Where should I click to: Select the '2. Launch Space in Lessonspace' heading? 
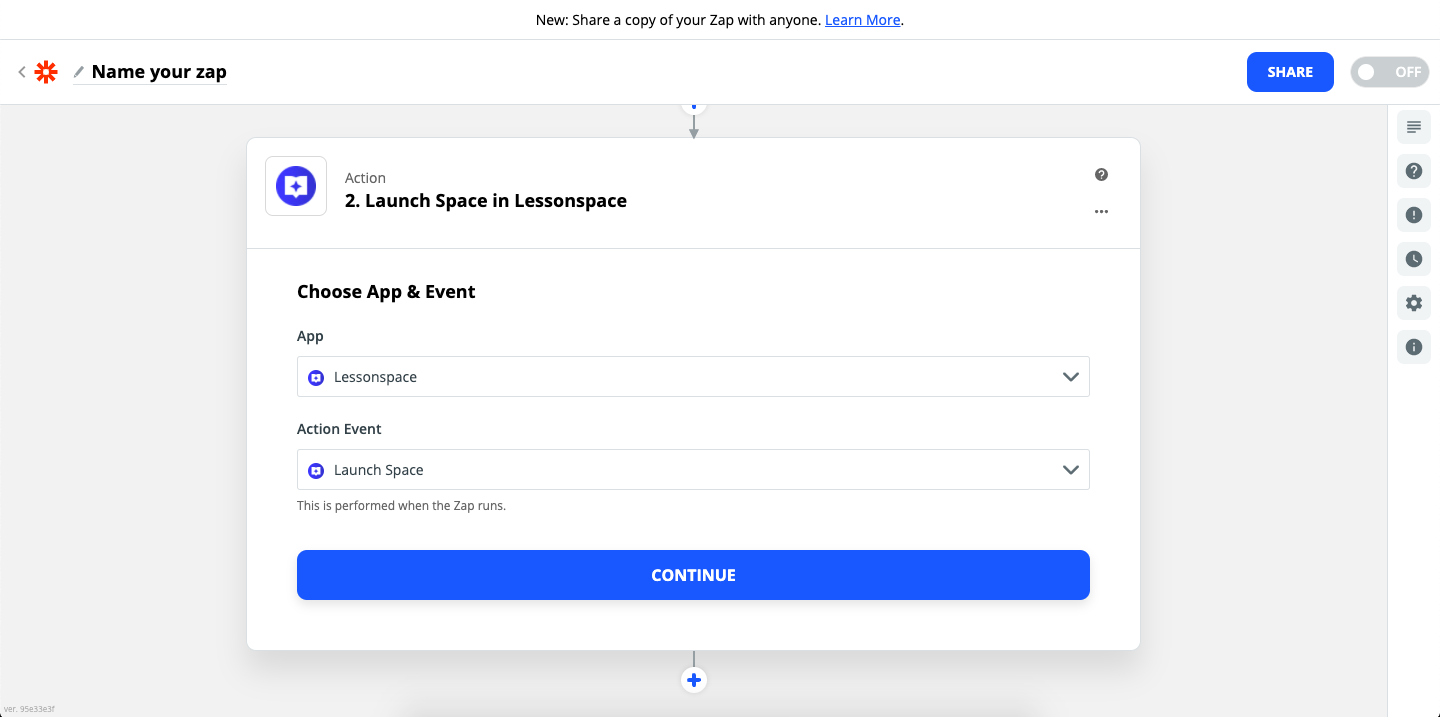tap(486, 201)
